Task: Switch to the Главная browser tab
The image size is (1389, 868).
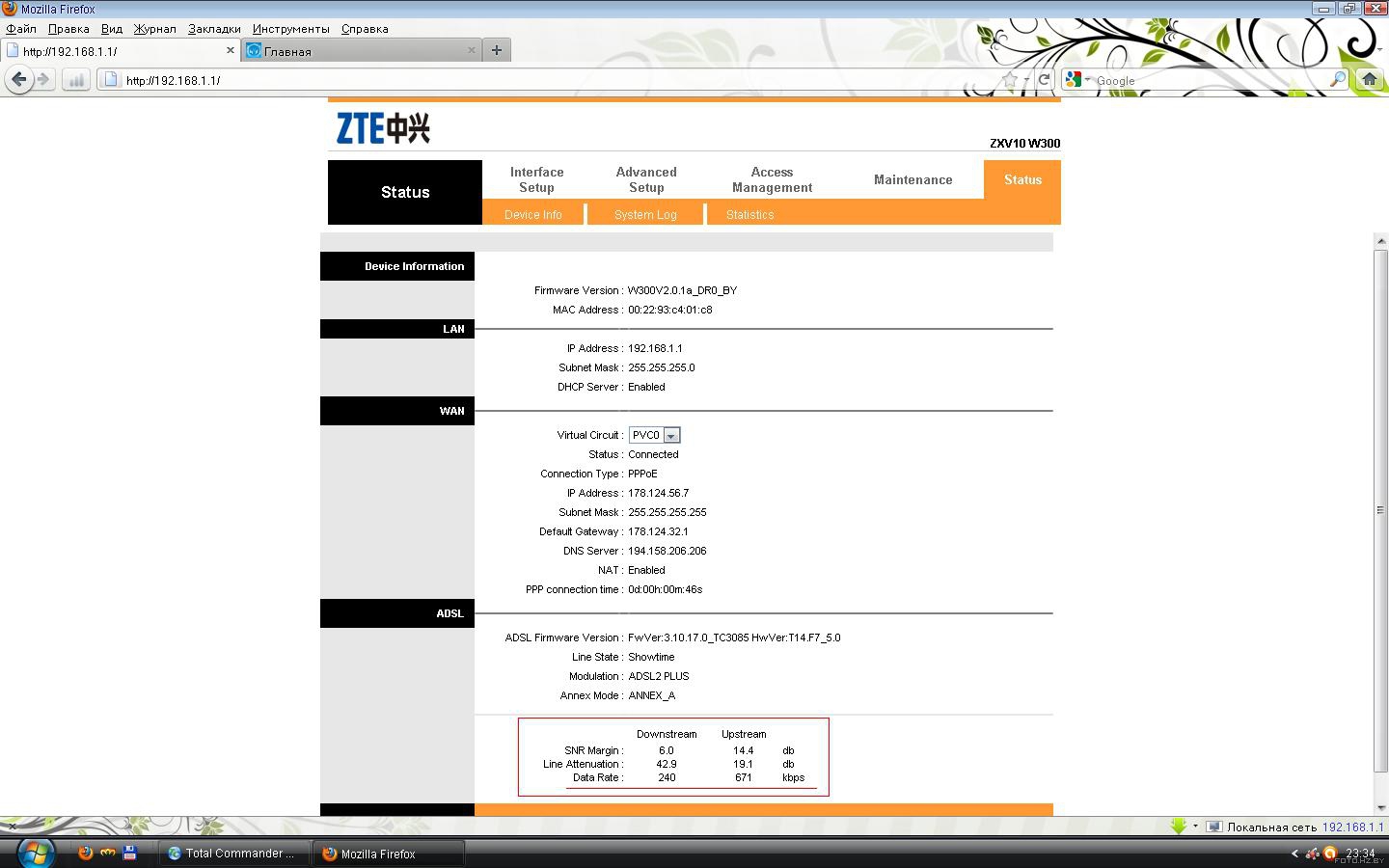Action: [x=357, y=51]
